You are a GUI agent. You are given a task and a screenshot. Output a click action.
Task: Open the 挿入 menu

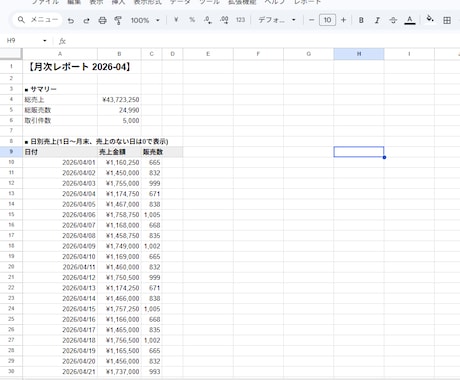[x=118, y=2]
